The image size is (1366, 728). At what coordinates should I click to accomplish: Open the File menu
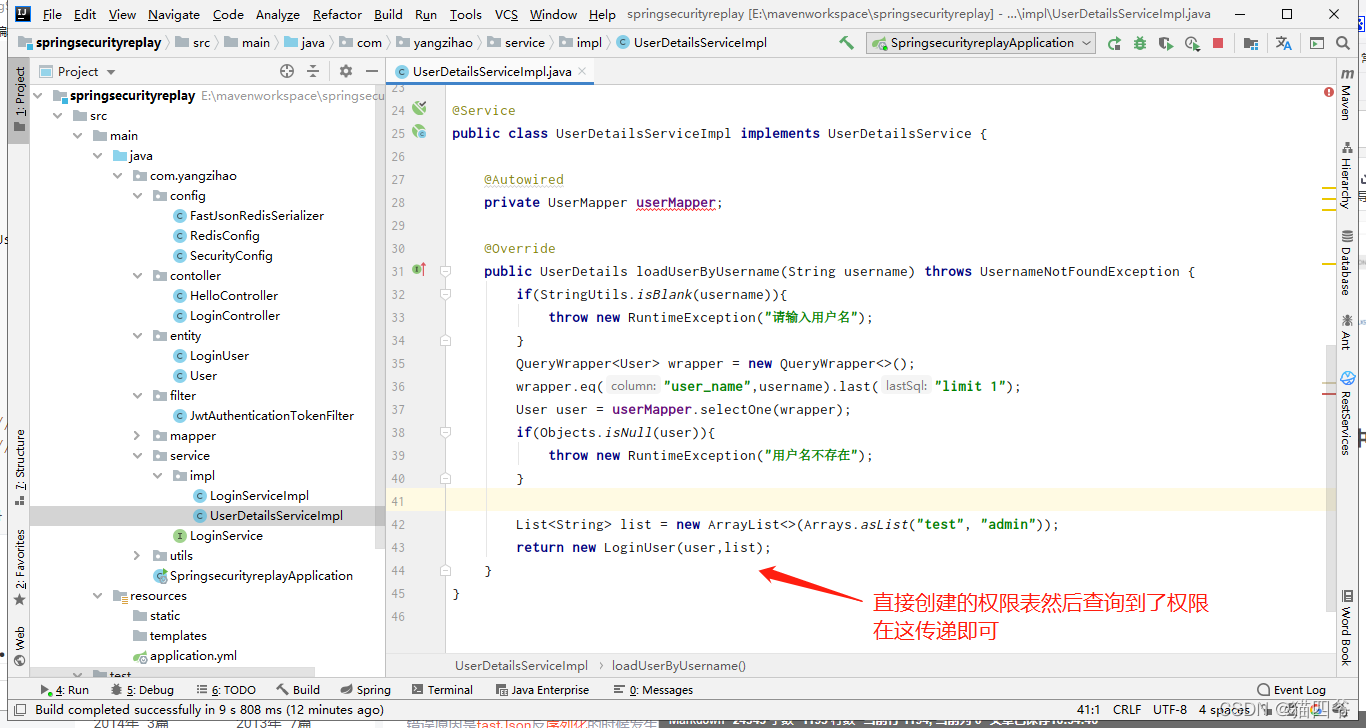click(52, 14)
